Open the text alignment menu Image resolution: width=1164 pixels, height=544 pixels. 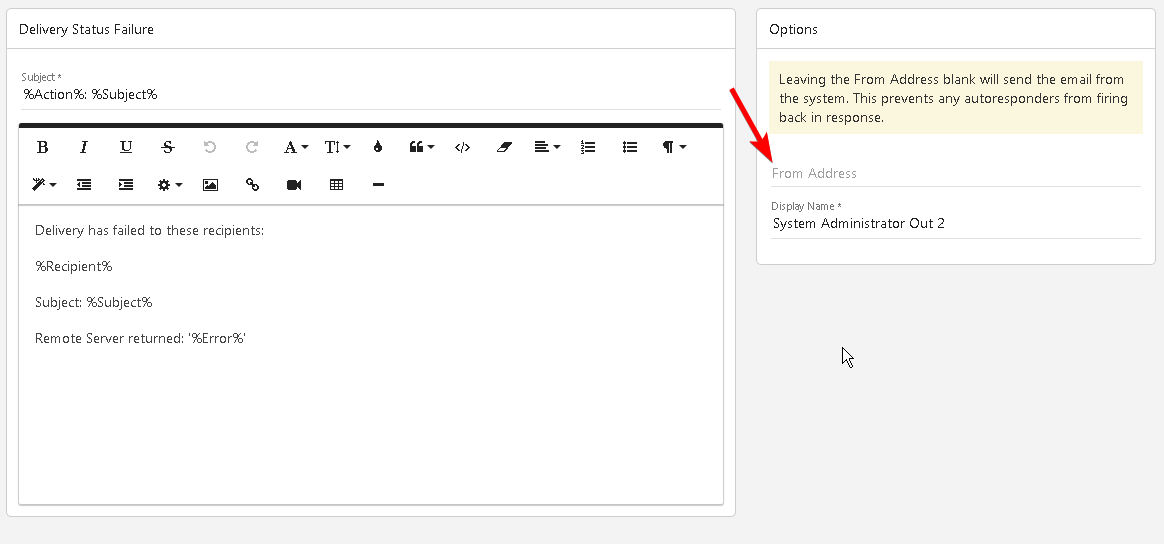pos(547,147)
